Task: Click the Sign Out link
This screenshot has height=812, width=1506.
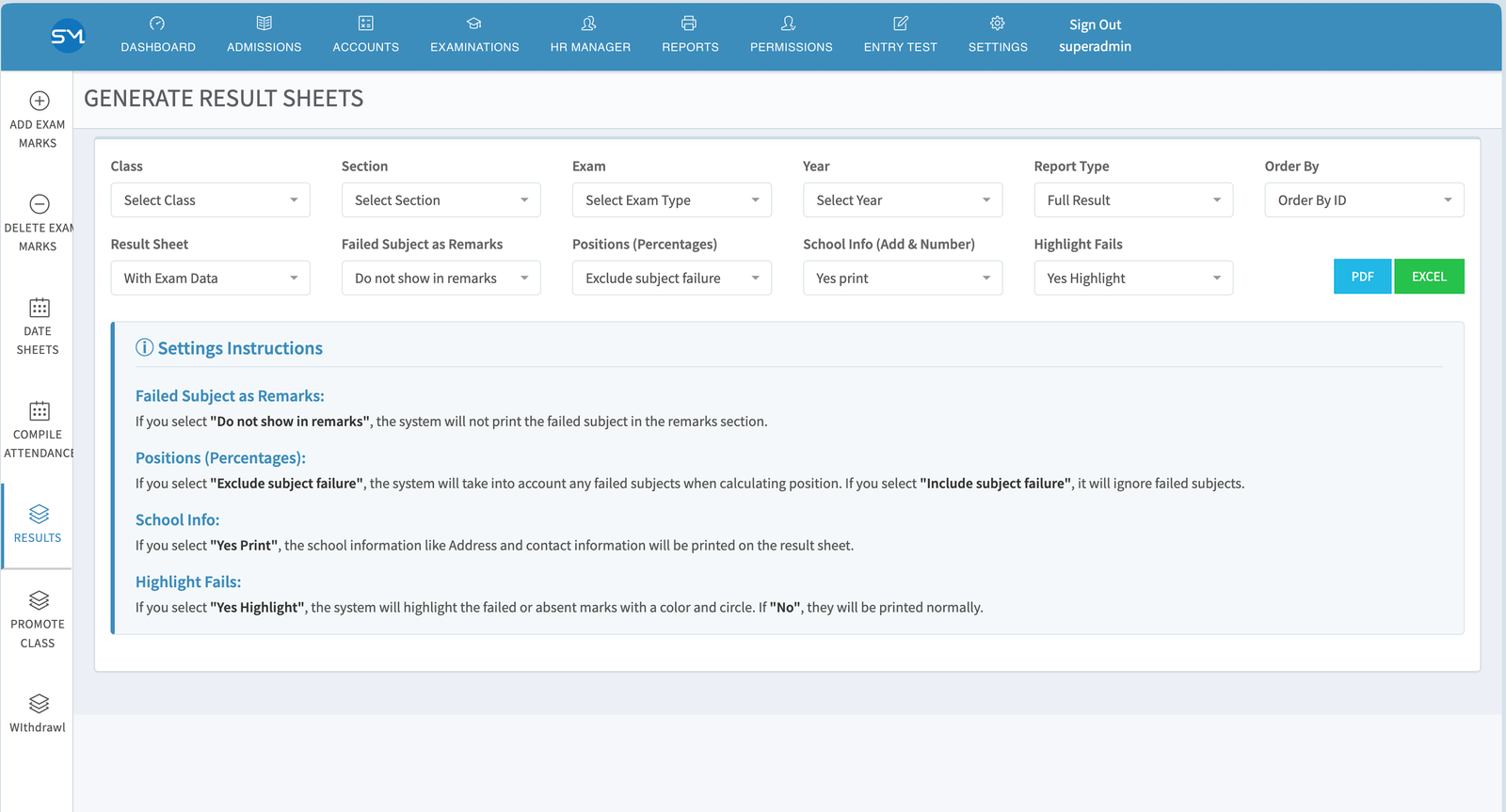Action: pyautogui.click(x=1095, y=25)
